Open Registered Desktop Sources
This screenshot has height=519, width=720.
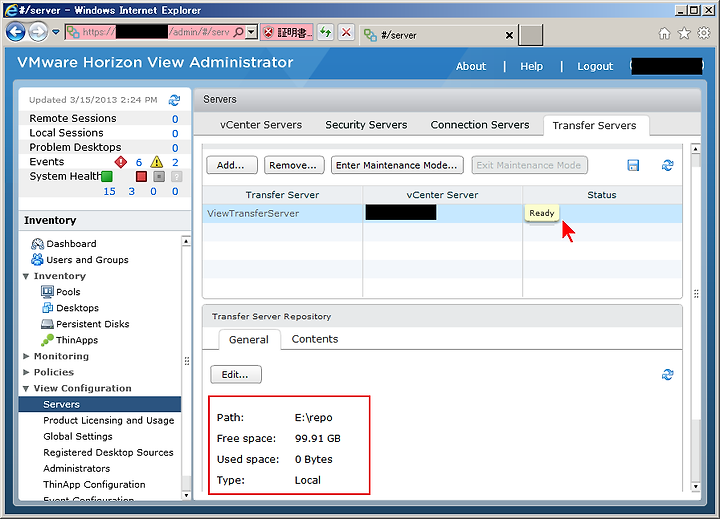[x=108, y=453]
